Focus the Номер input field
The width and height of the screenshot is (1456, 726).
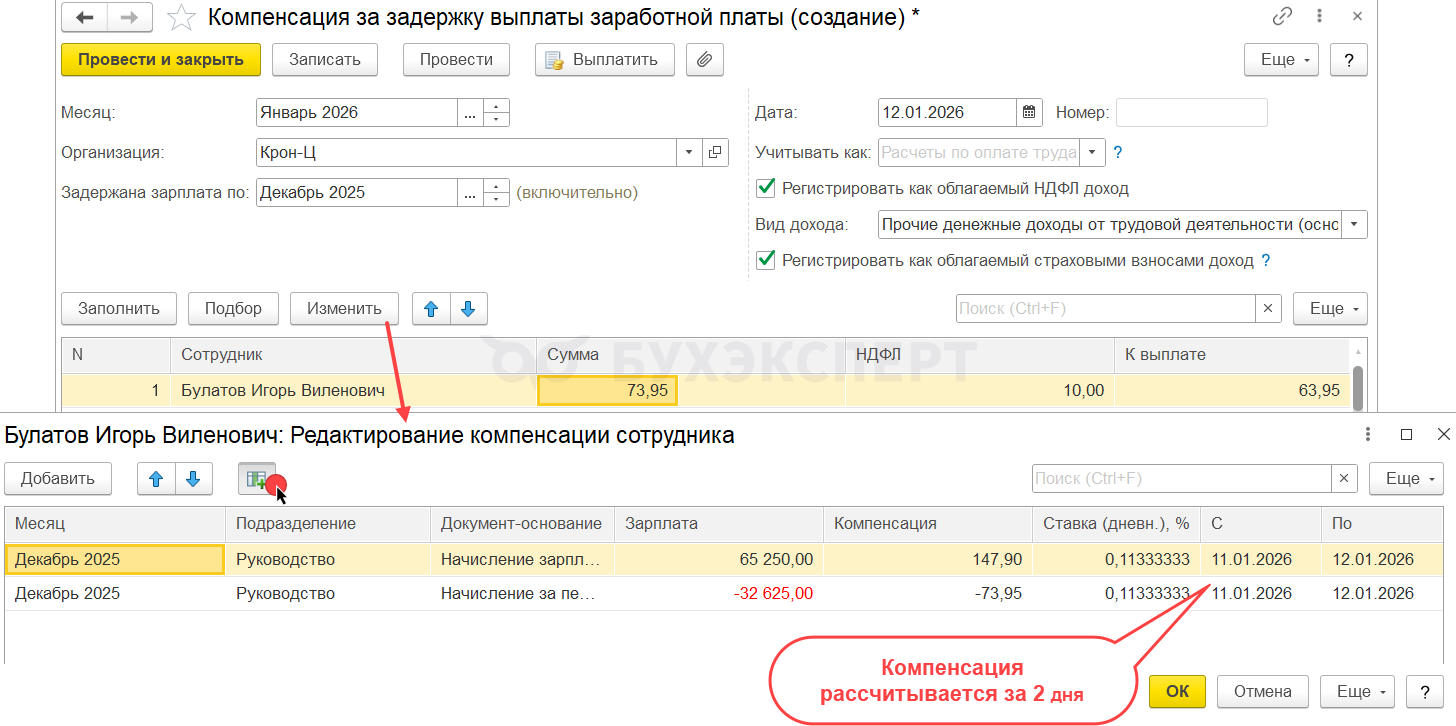tap(1192, 113)
